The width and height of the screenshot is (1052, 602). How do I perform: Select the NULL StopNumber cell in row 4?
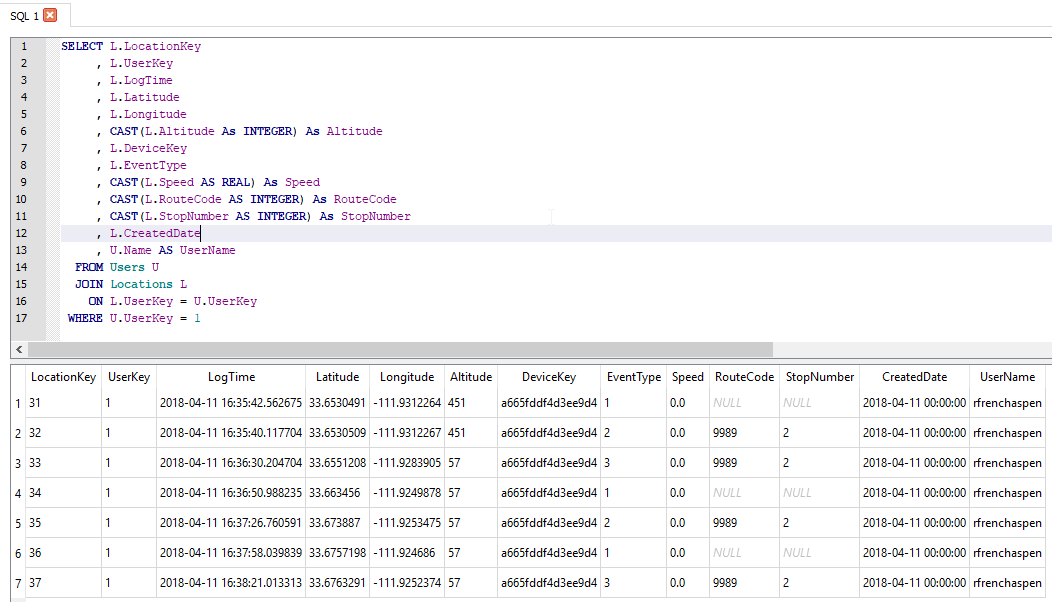coord(820,493)
